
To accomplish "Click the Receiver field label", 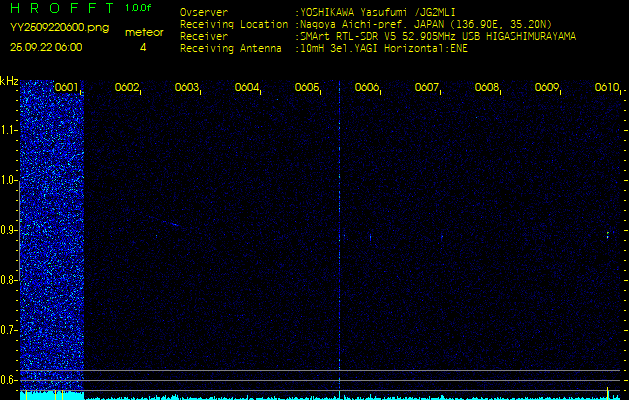I will 204,37.
